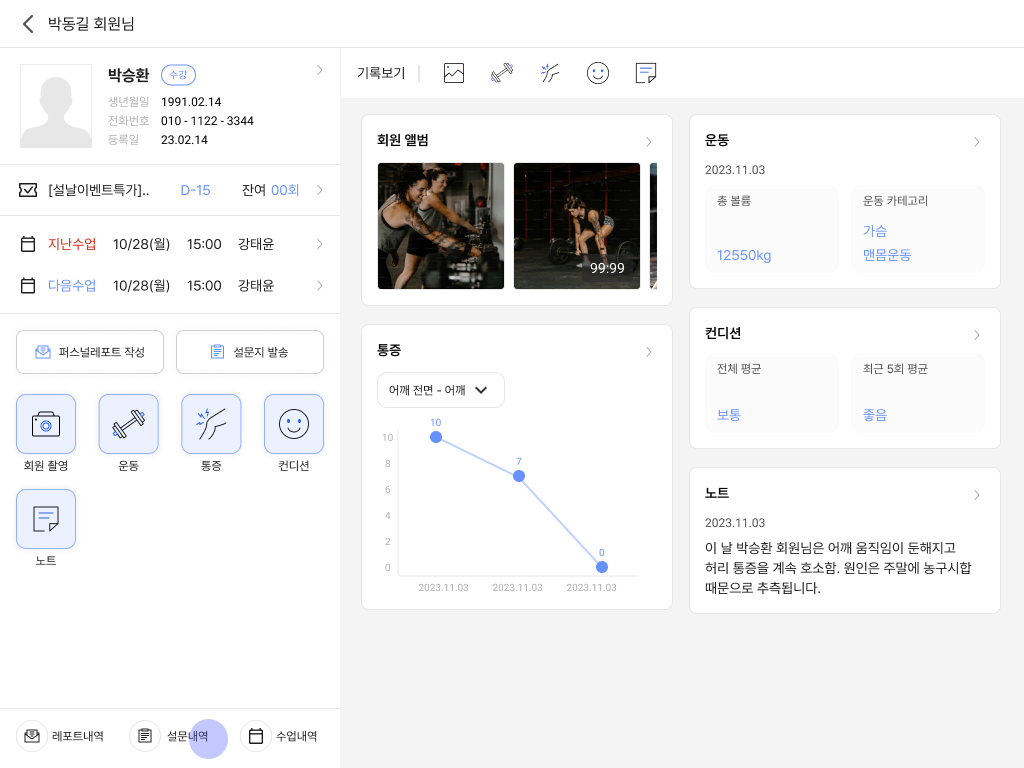The width and height of the screenshot is (1024, 768).
Task: Click the chart point with value 7
Action: click(x=519, y=476)
